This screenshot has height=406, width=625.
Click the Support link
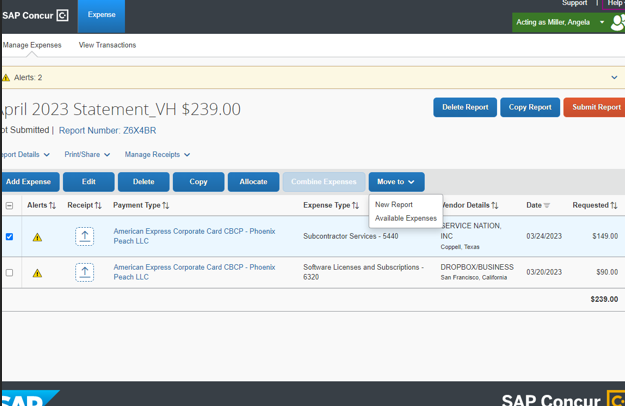(574, 3)
